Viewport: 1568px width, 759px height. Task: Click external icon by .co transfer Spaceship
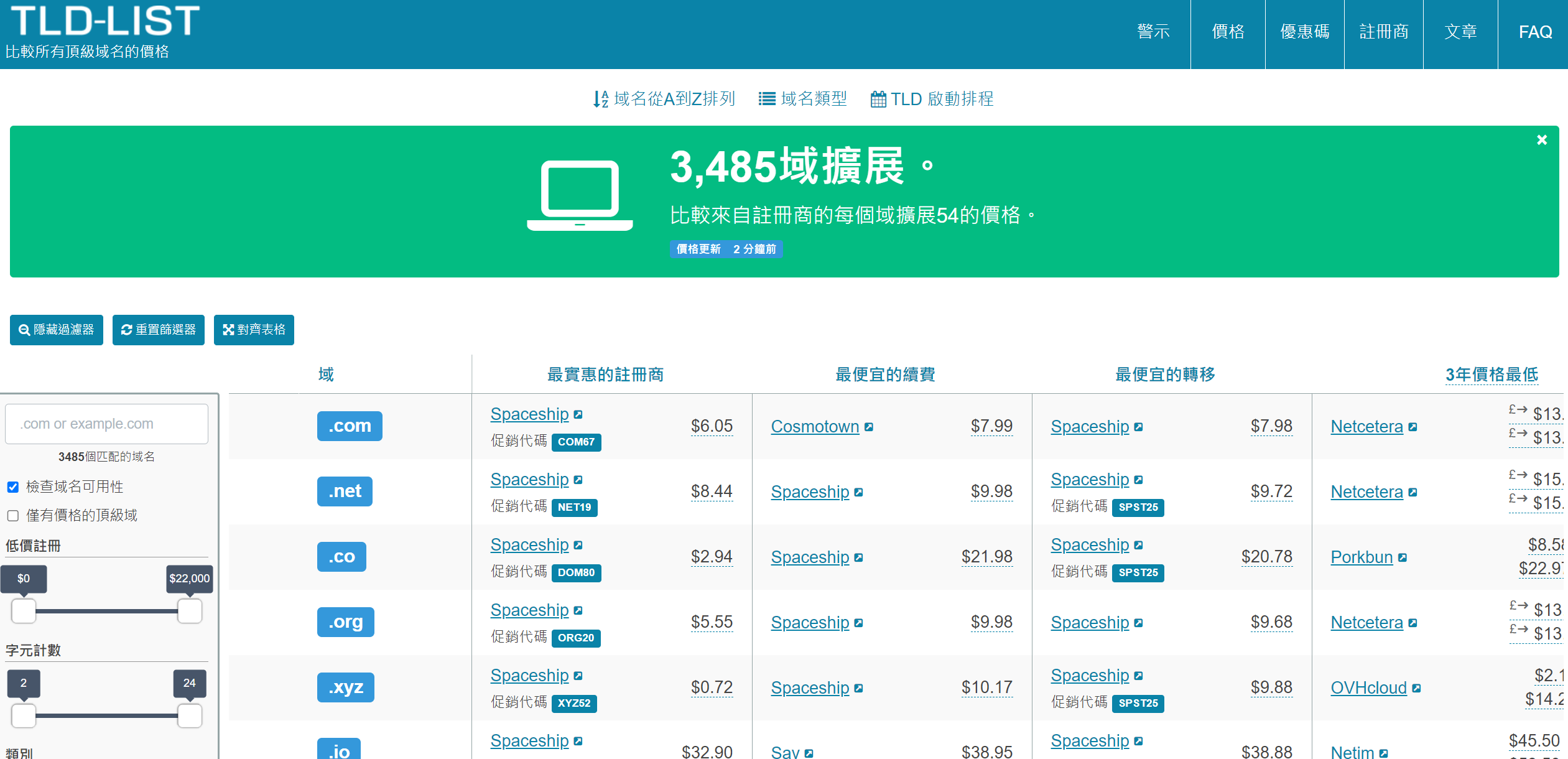click(x=1138, y=545)
